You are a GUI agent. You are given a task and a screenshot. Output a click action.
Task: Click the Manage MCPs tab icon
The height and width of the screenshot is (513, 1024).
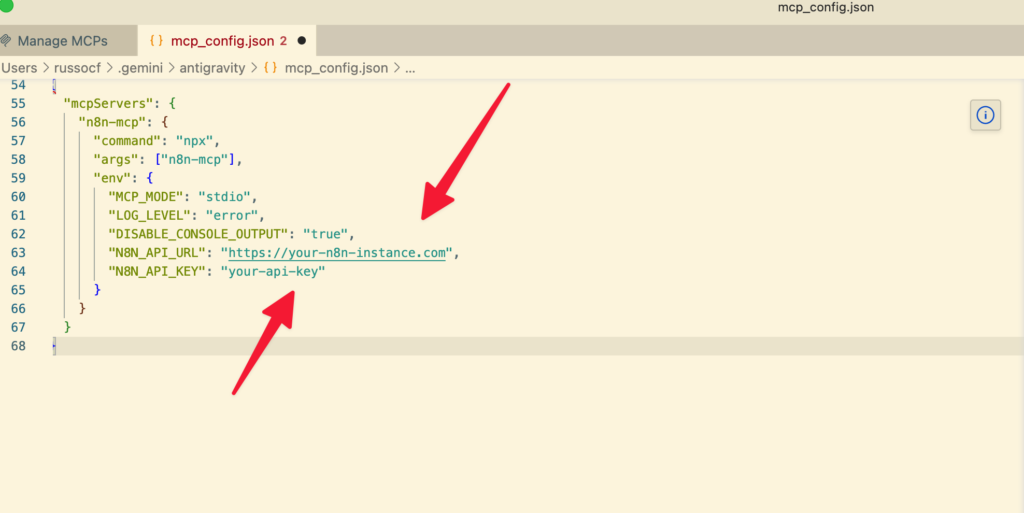(7, 41)
